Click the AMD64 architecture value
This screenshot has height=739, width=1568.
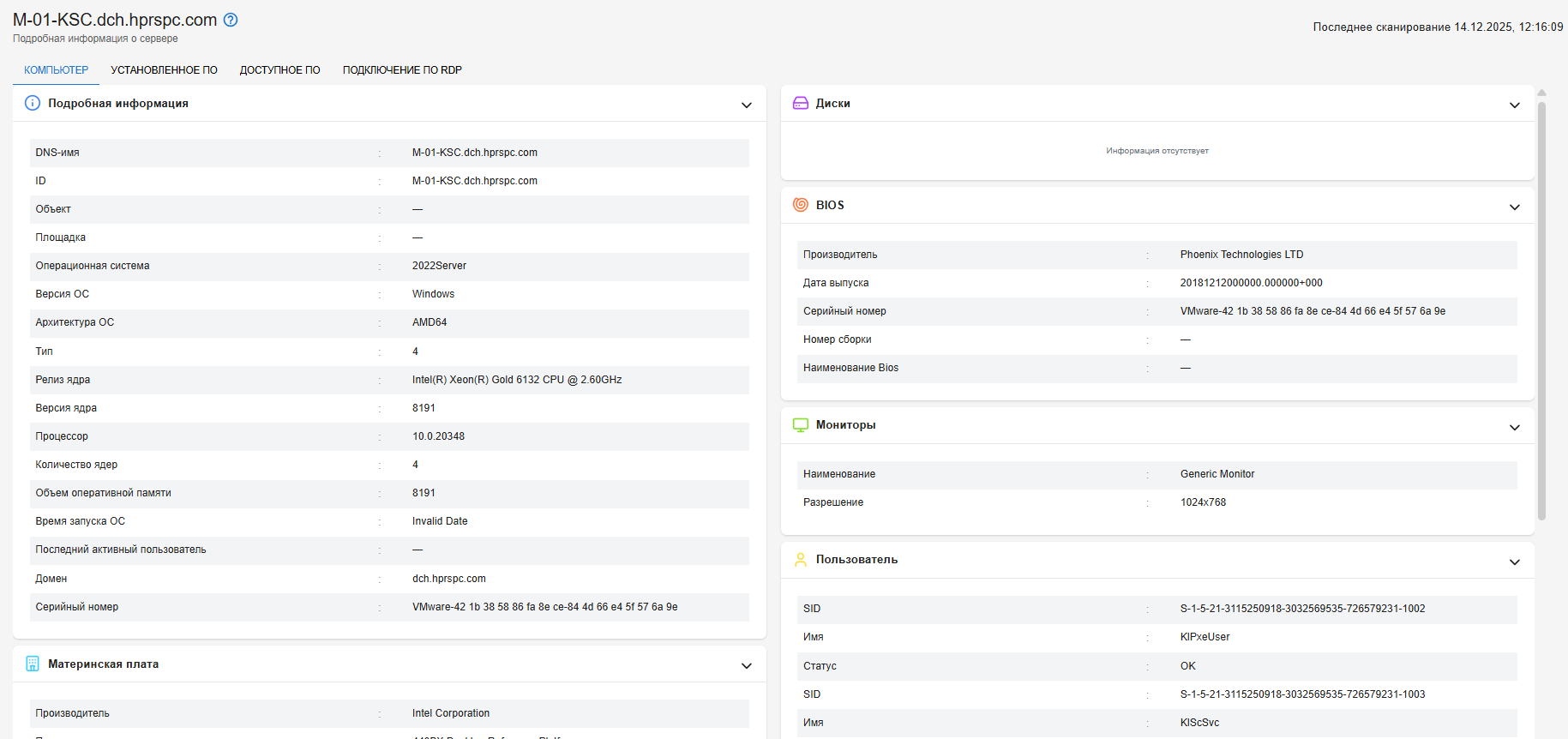point(430,322)
